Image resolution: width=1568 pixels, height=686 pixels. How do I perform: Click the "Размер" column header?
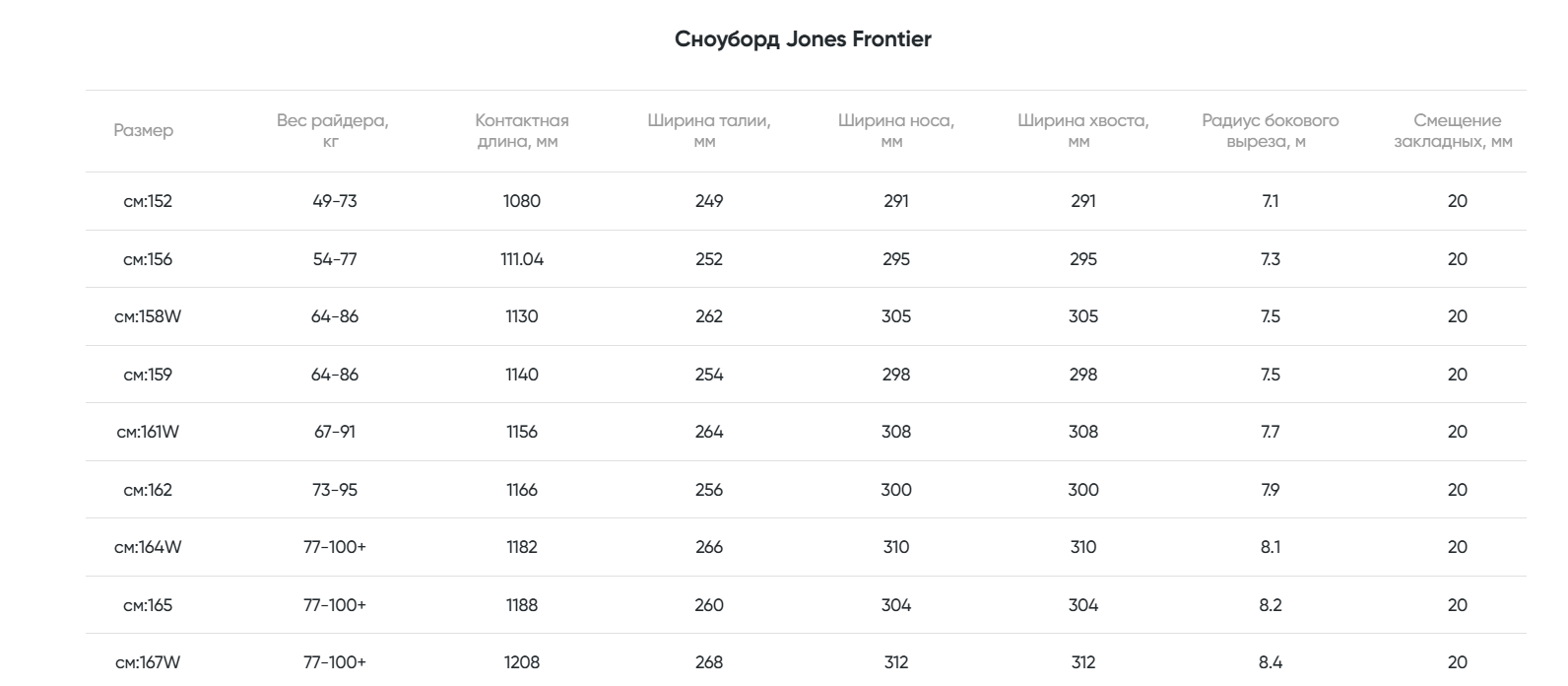(x=143, y=131)
